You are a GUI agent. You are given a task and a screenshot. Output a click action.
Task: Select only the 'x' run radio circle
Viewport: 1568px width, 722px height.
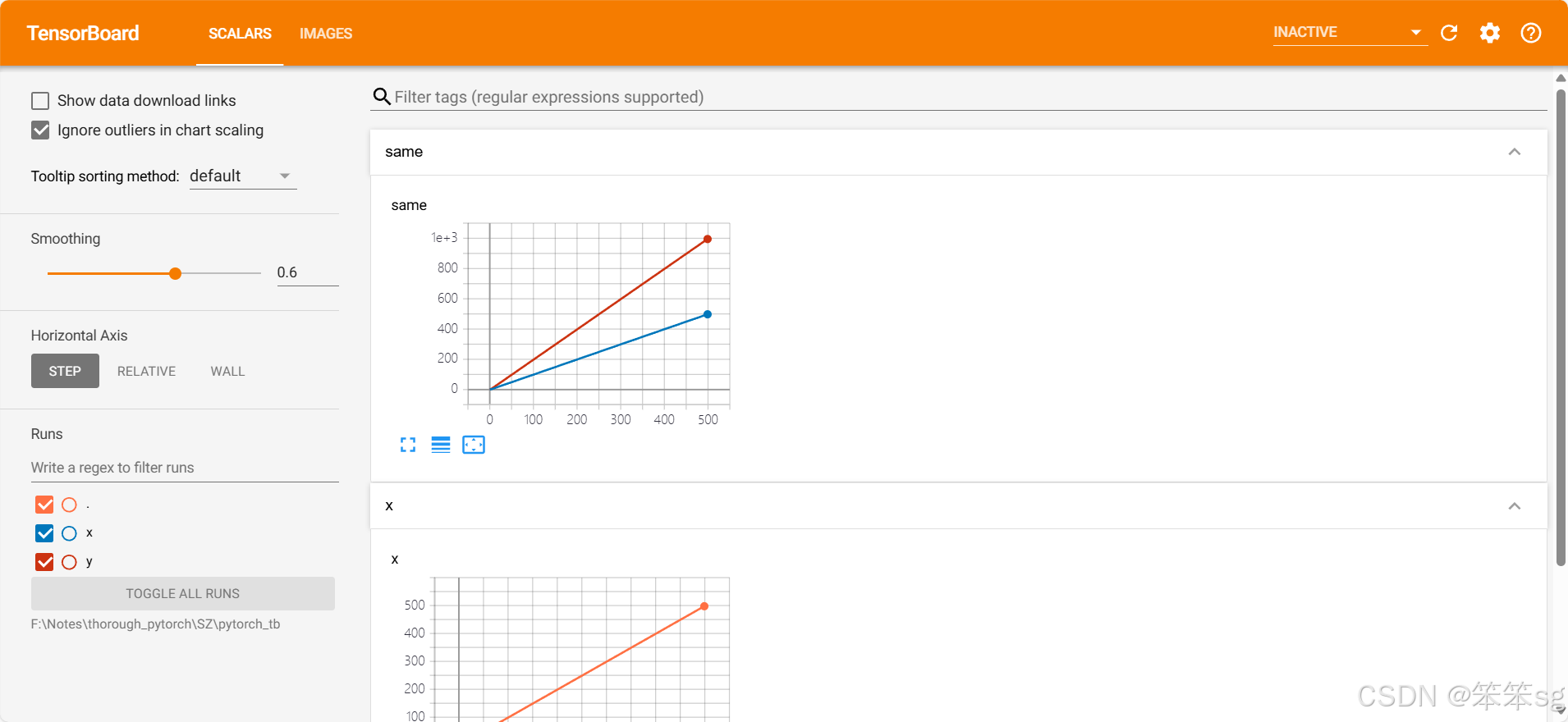pos(69,533)
